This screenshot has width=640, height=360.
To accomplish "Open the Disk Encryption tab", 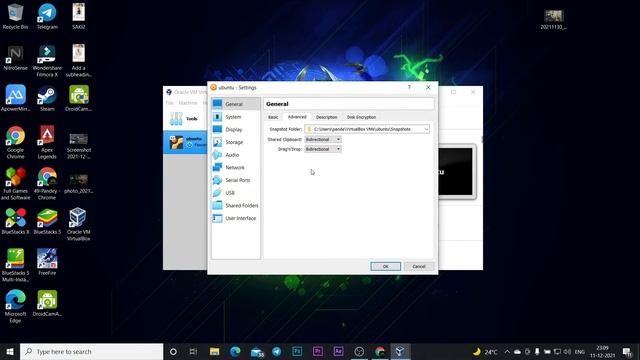I will coord(361,117).
